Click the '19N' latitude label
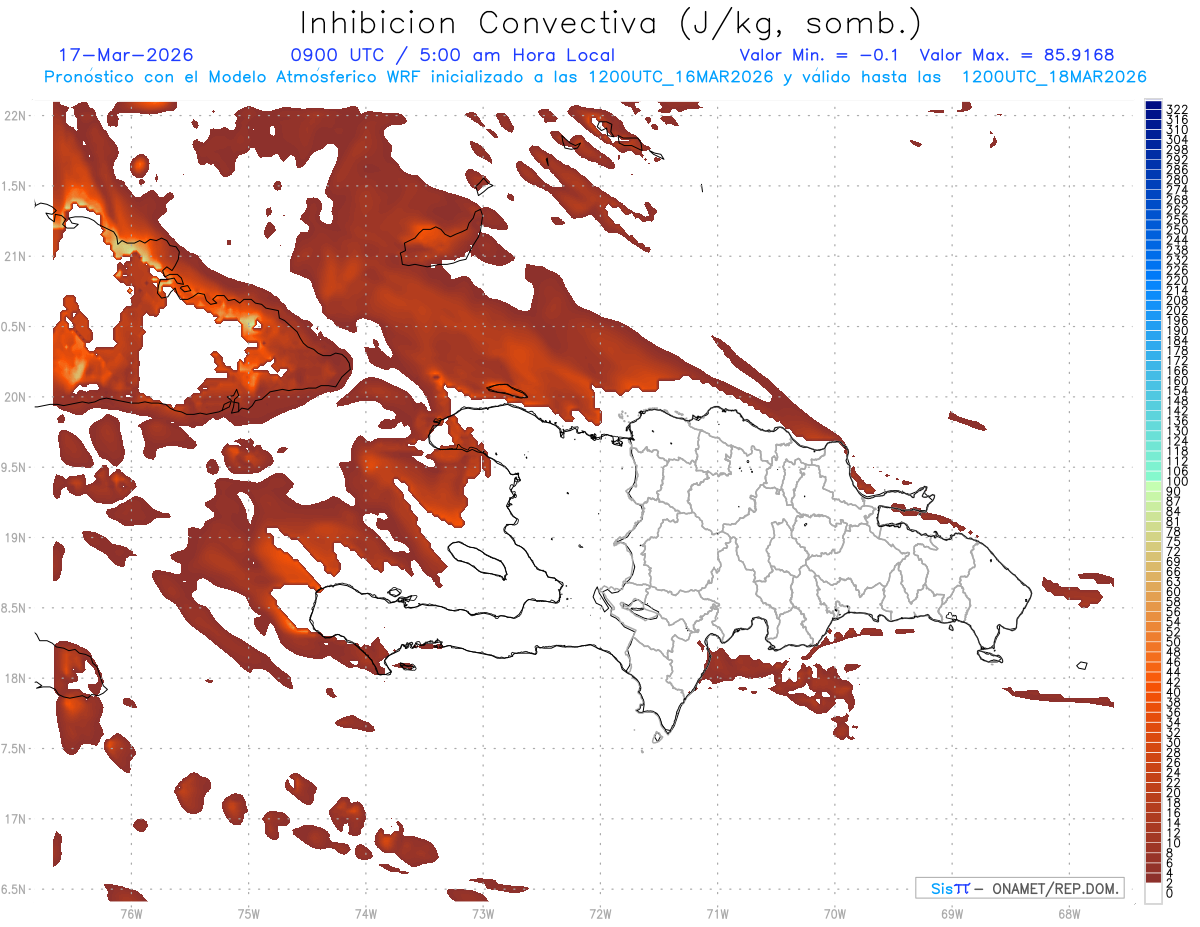Viewport: 1200px width, 927px height. coord(17,537)
